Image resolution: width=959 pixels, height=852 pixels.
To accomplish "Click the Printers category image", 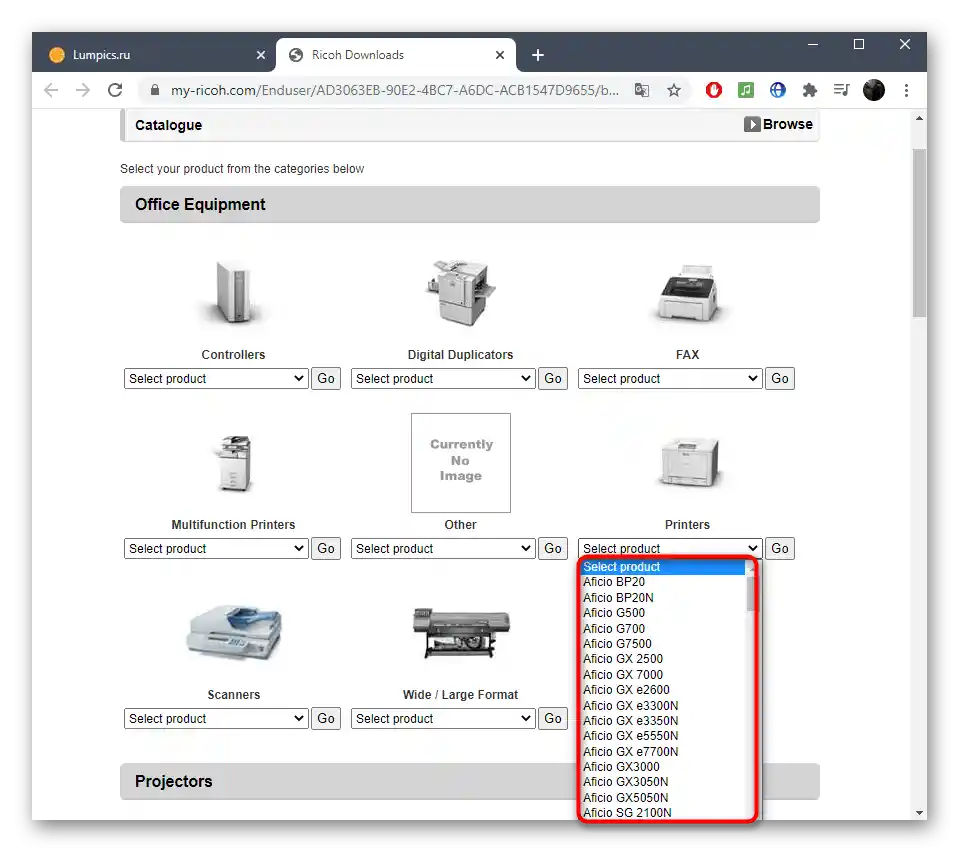I will [687, 462].
